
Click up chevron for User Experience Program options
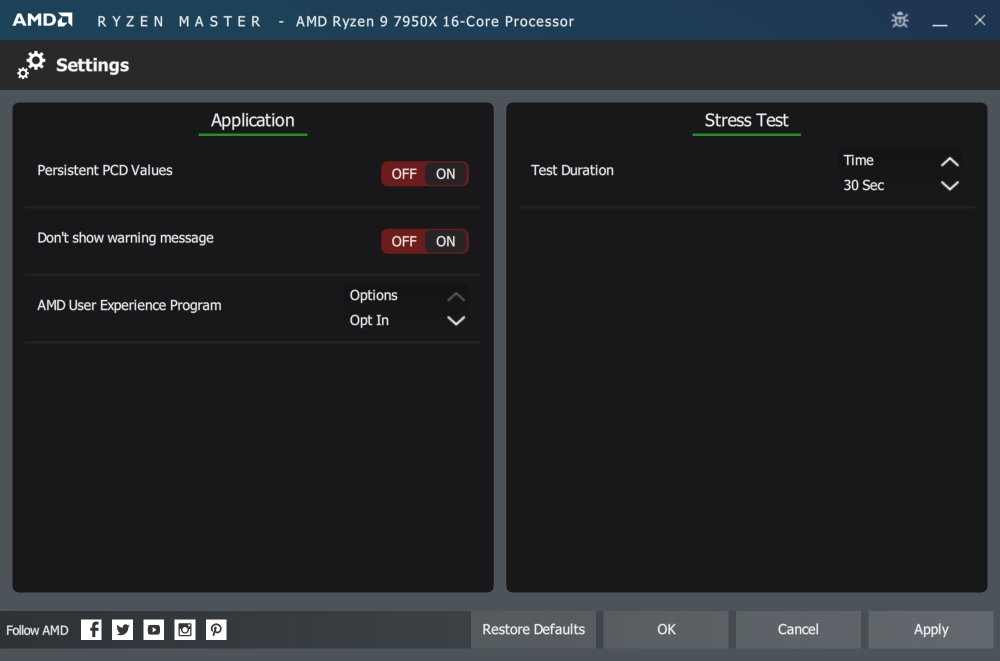(456, 297)
